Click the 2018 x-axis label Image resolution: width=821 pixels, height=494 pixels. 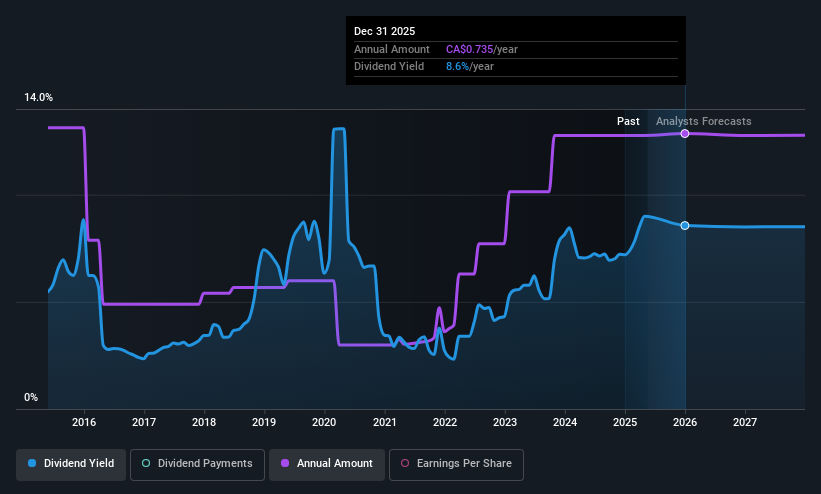click(x=204, y=422)
